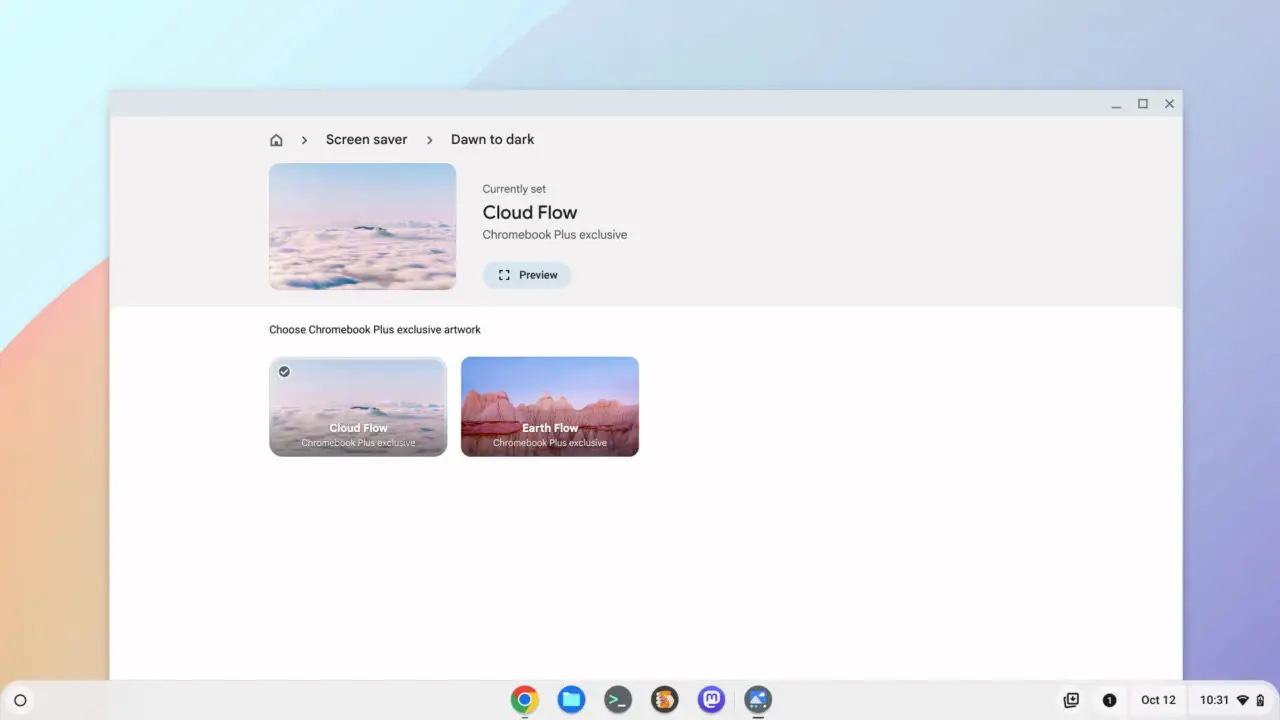Screen dimensions: 1280x720
Task: Choose the Cloud Flow artwork card
Action: pos(358,407)
